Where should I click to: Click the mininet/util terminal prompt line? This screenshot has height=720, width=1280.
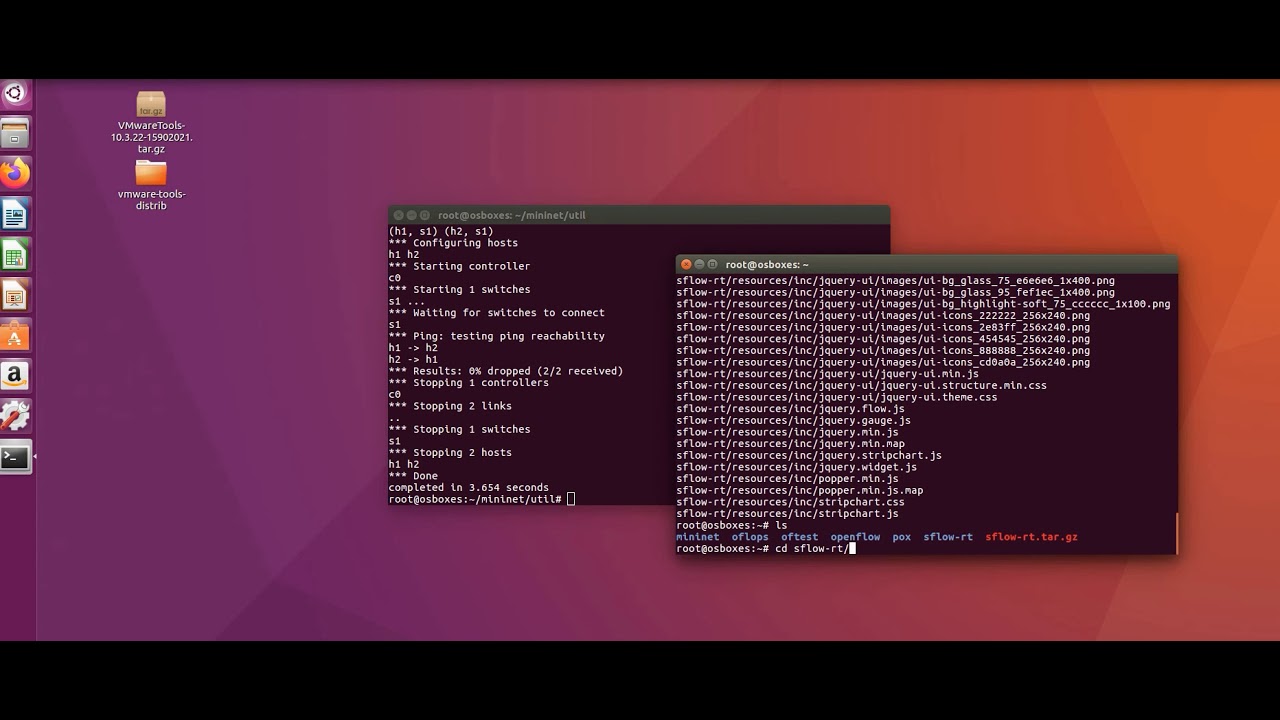tap(481, 499)
